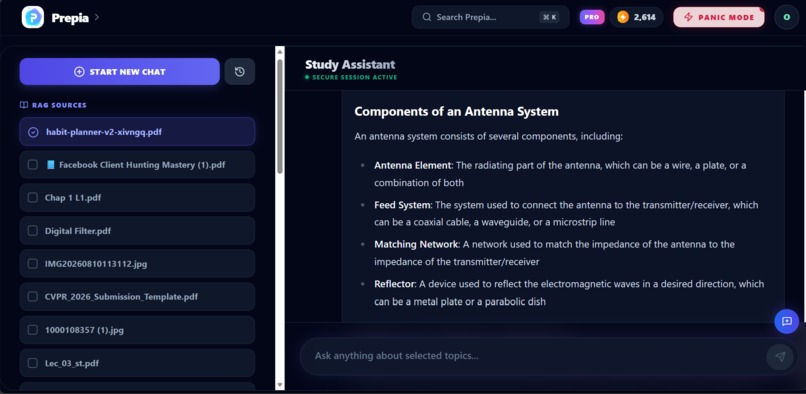The width and height of the screenshot is (806, 394).
Task: Open the user avatar O
Action: coord(786,17)
